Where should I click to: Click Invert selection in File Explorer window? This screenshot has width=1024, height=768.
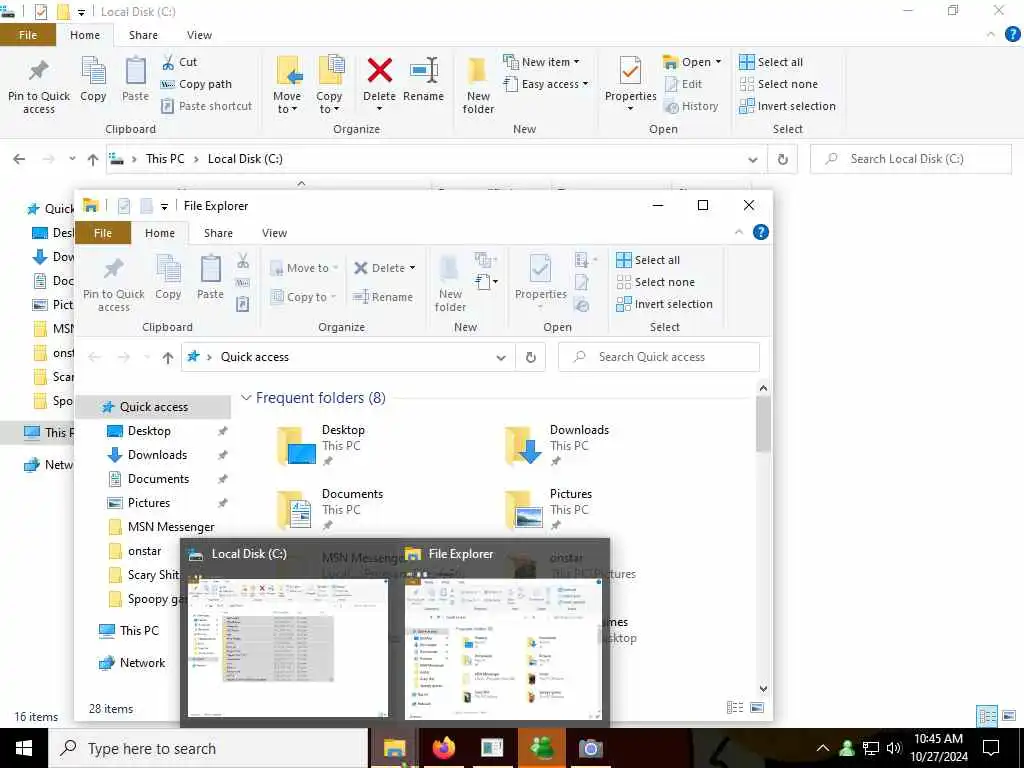[664, 304]
